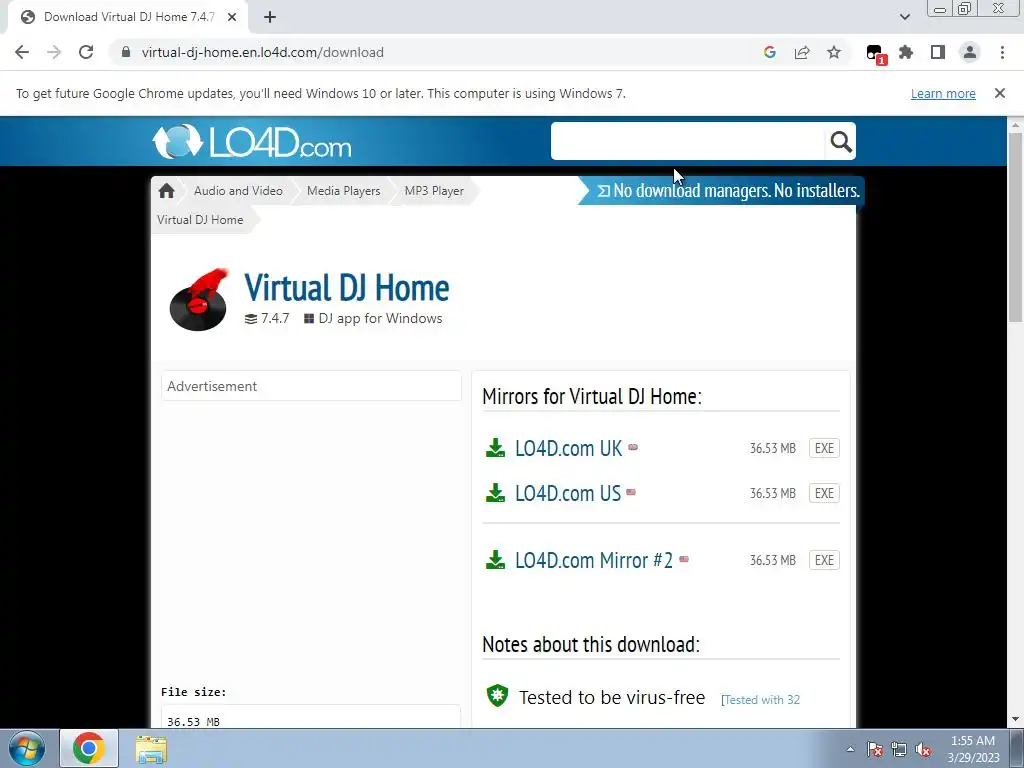
Task: Select the Download Virtual DJ Home tab
Action: click(128, 17)
